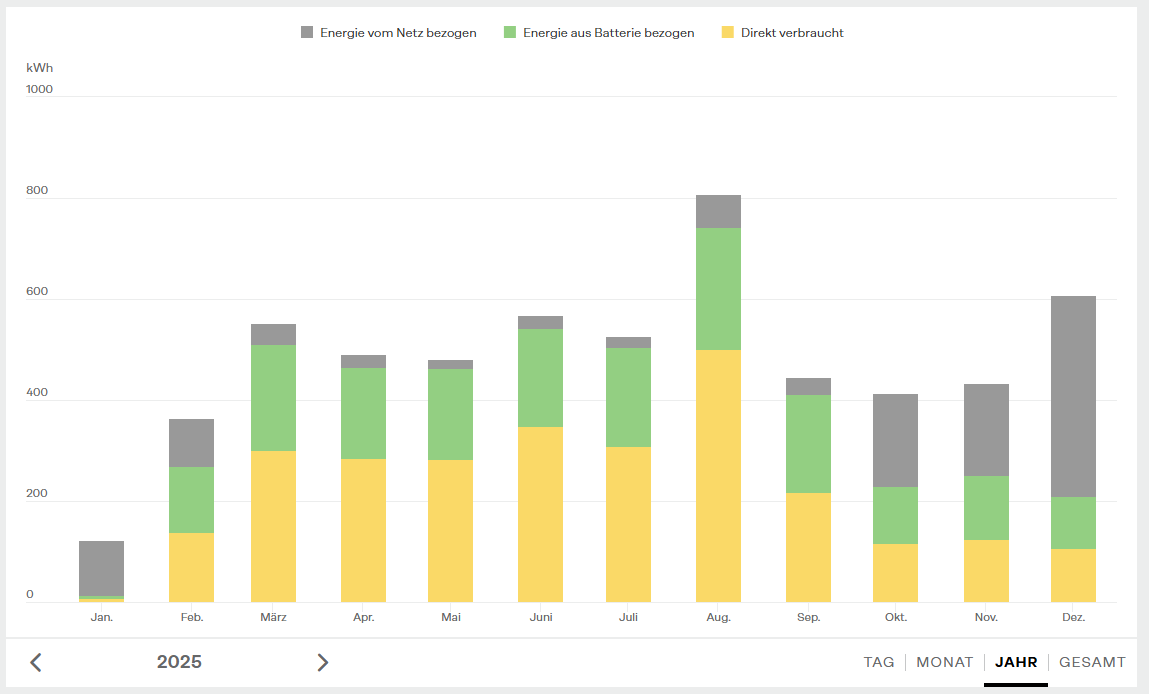Image resolution: width=1149 pixels, height=694 pixels.
Task: Hide 'Energie aus Batterie bezogen' series label
Action: click(608, 33)
